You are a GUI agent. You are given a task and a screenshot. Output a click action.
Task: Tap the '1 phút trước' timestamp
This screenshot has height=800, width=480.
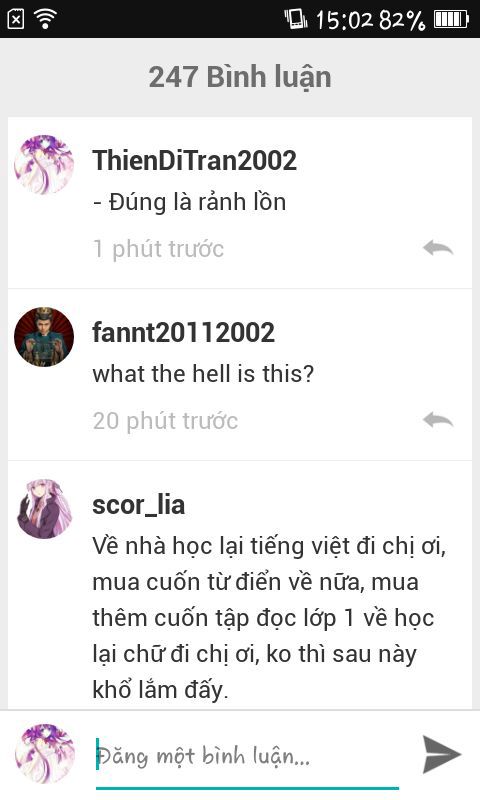click(x=158, y=249)
